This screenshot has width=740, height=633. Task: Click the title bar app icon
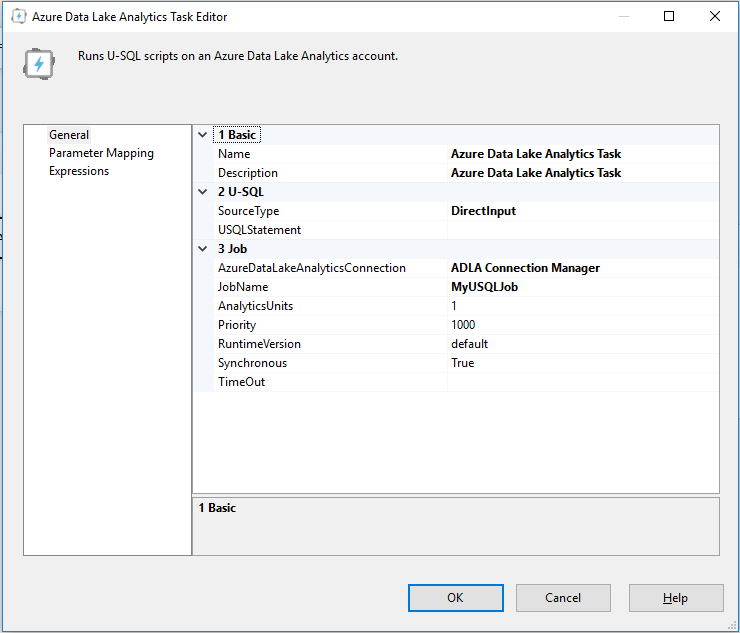tap(18, 17)
